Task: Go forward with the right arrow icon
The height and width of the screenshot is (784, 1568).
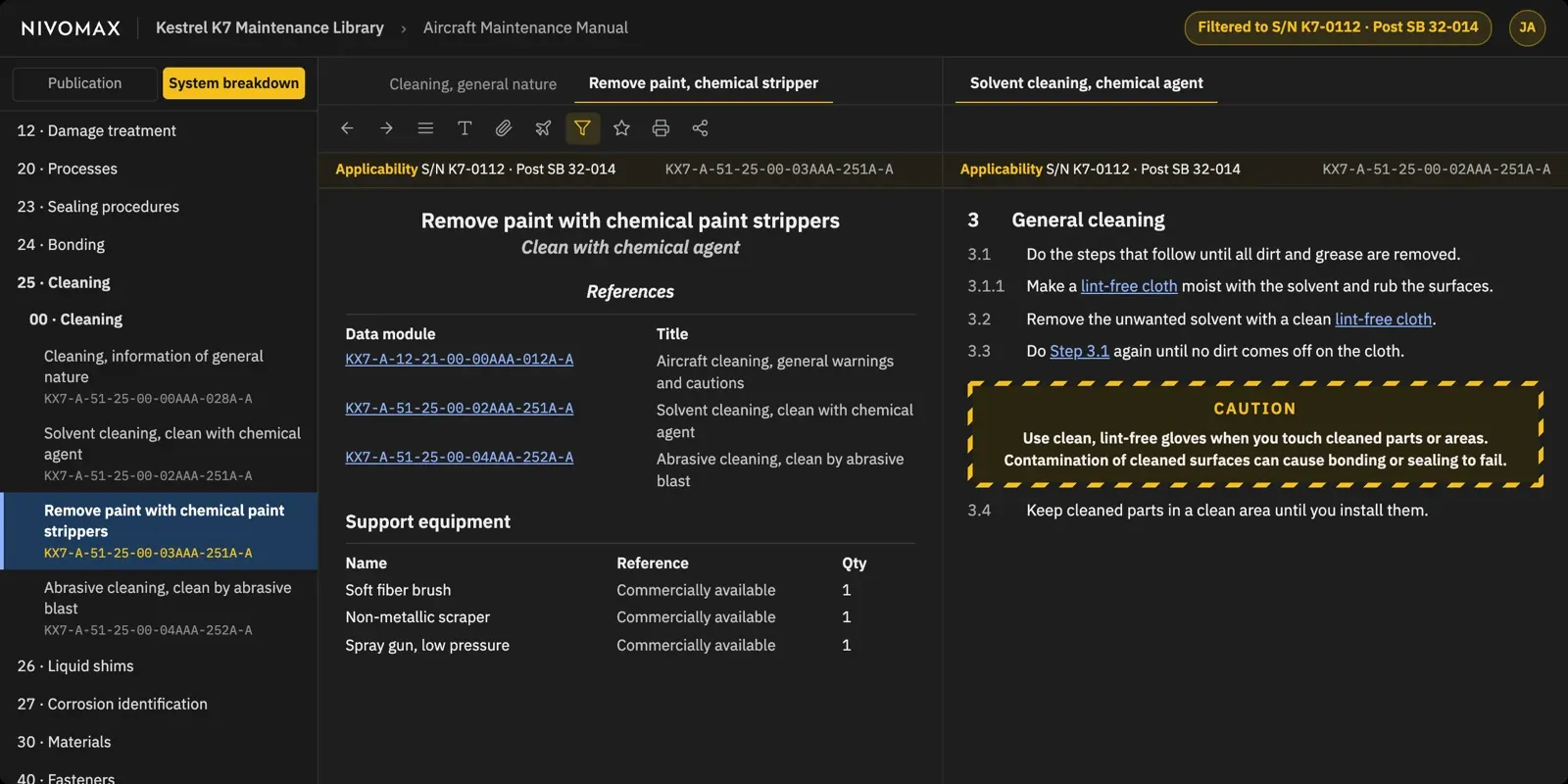Action: (386, 128)
